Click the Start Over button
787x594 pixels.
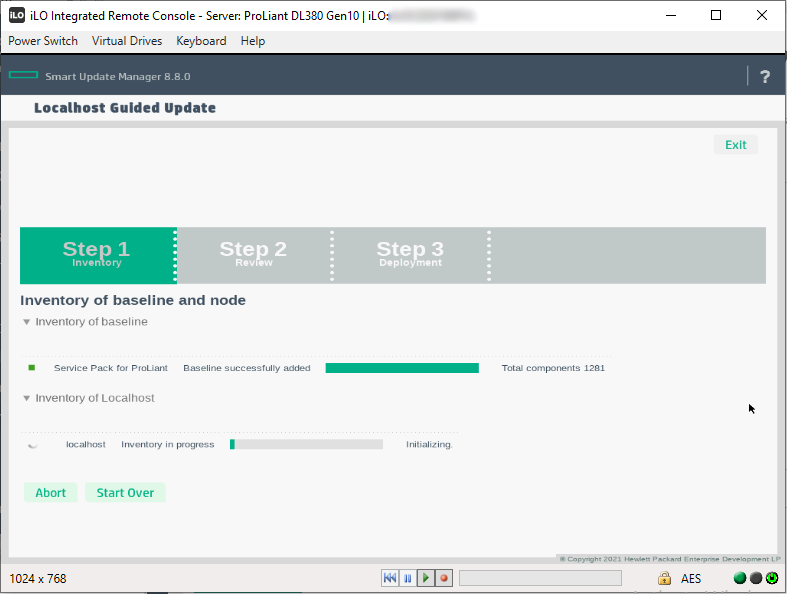click(125, 493)
